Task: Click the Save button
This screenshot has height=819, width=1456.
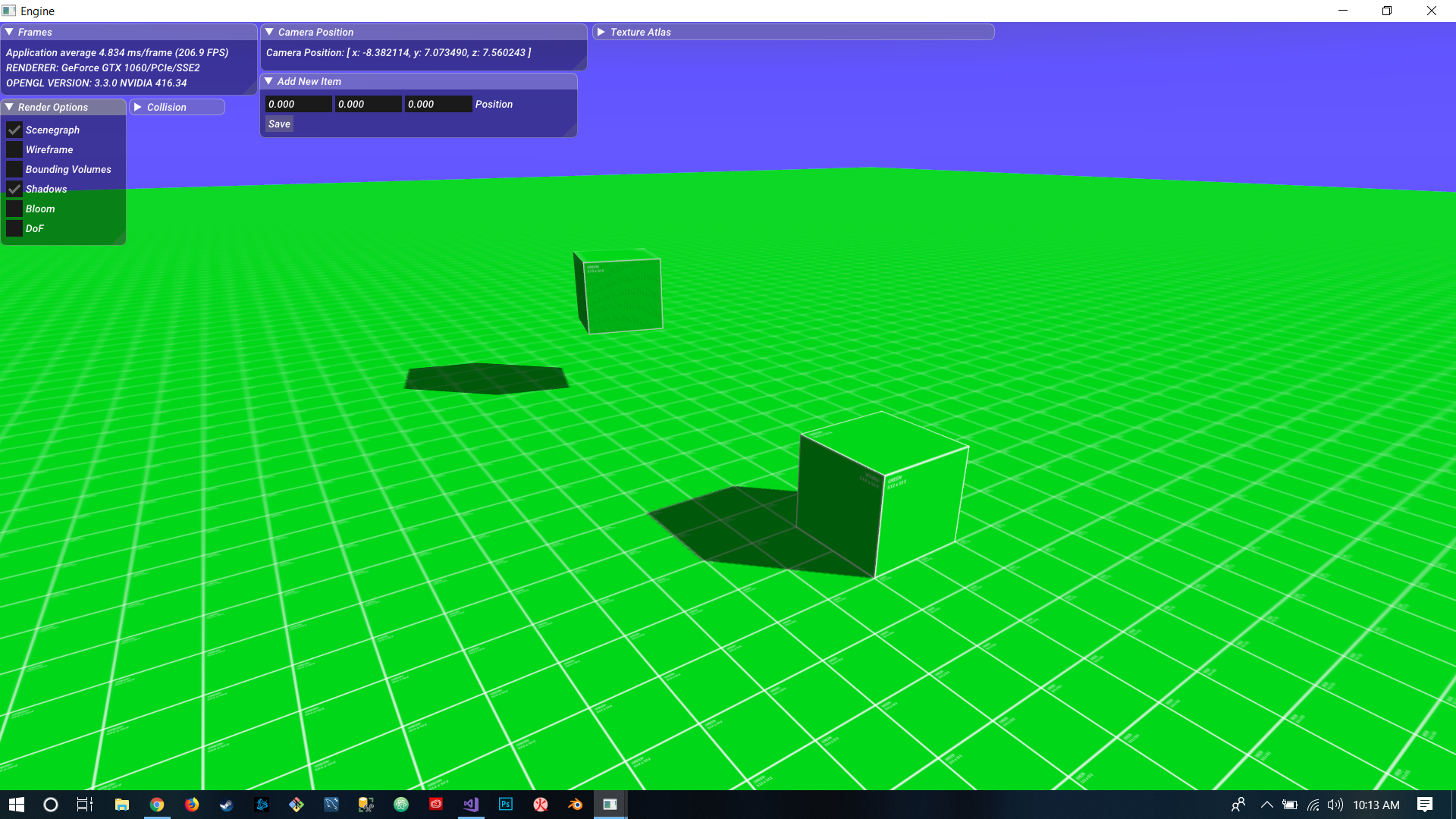Action: pyautogui.click(x=279, y=124)
